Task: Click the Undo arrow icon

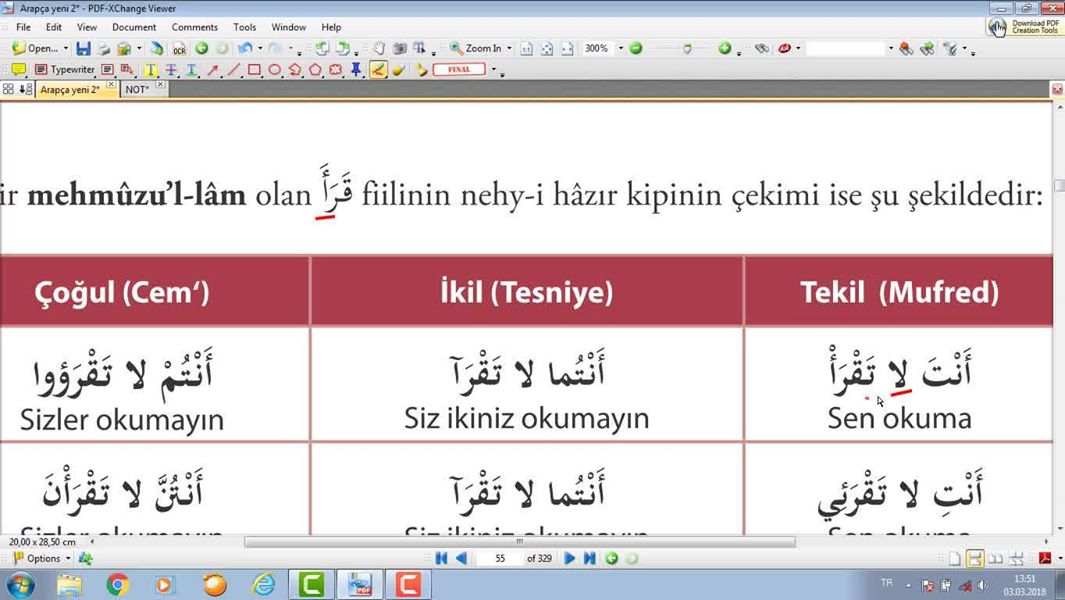Action: click(245, 49)
